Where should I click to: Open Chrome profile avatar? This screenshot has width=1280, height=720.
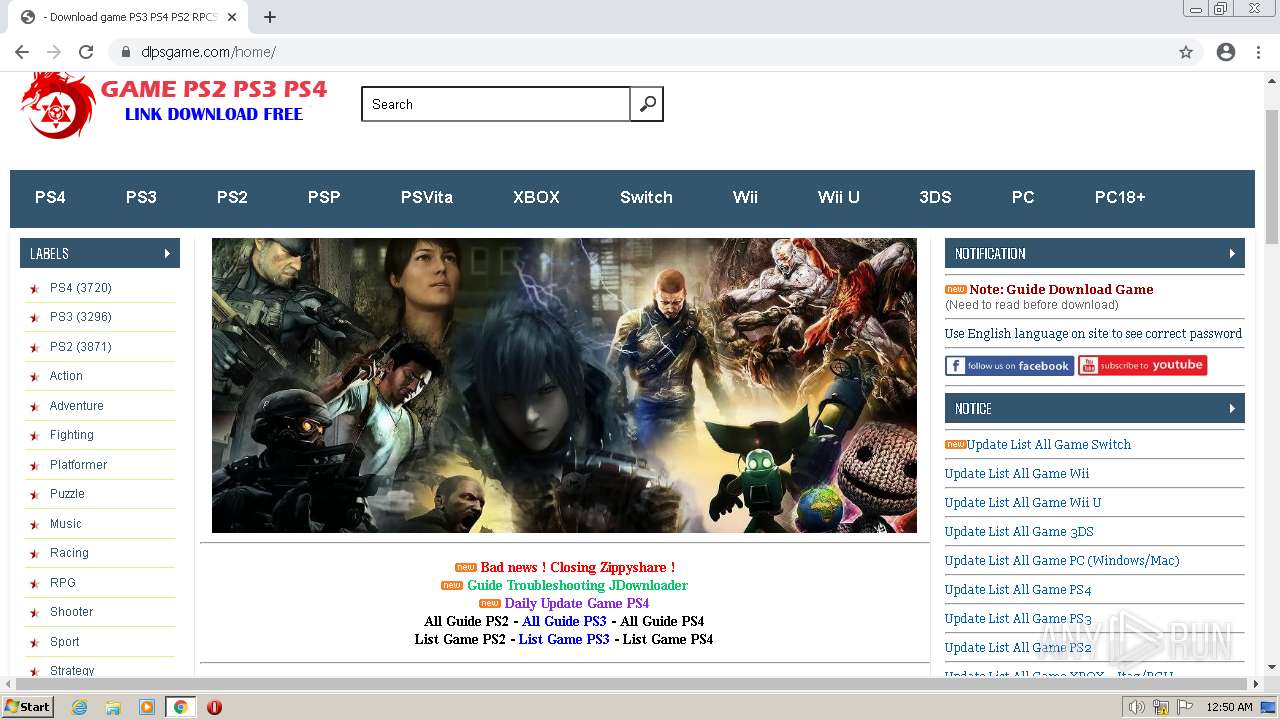click(x=1226, y=52)
